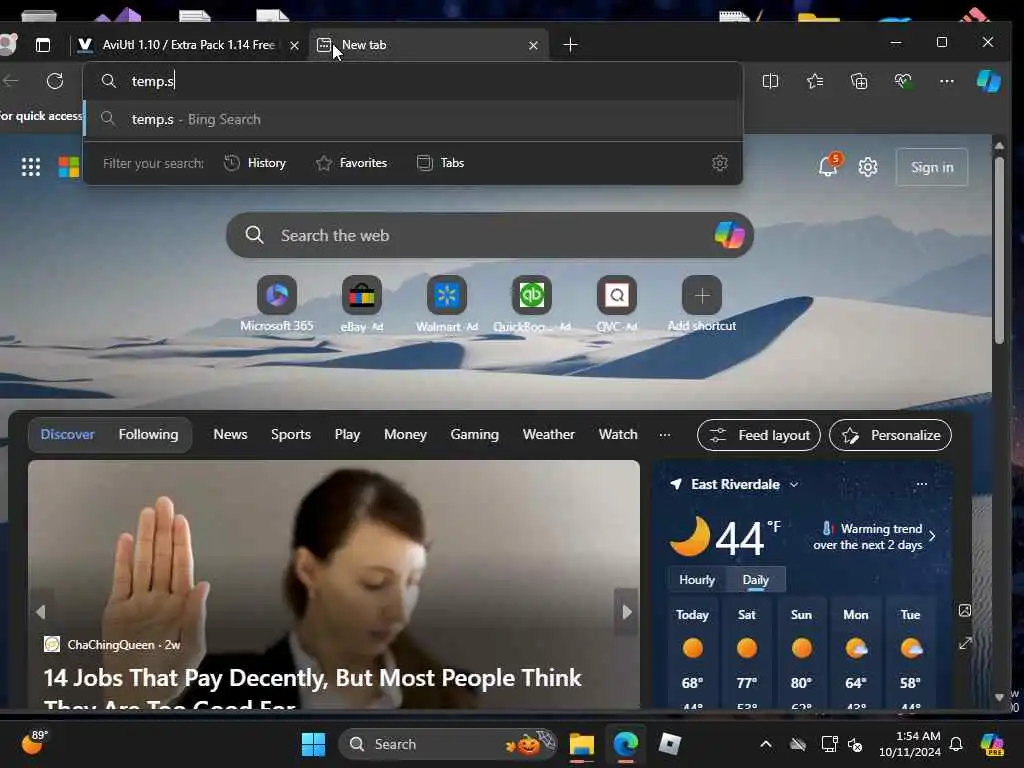
Task: Open the News feed tab
Action: (x=231, y=434)
